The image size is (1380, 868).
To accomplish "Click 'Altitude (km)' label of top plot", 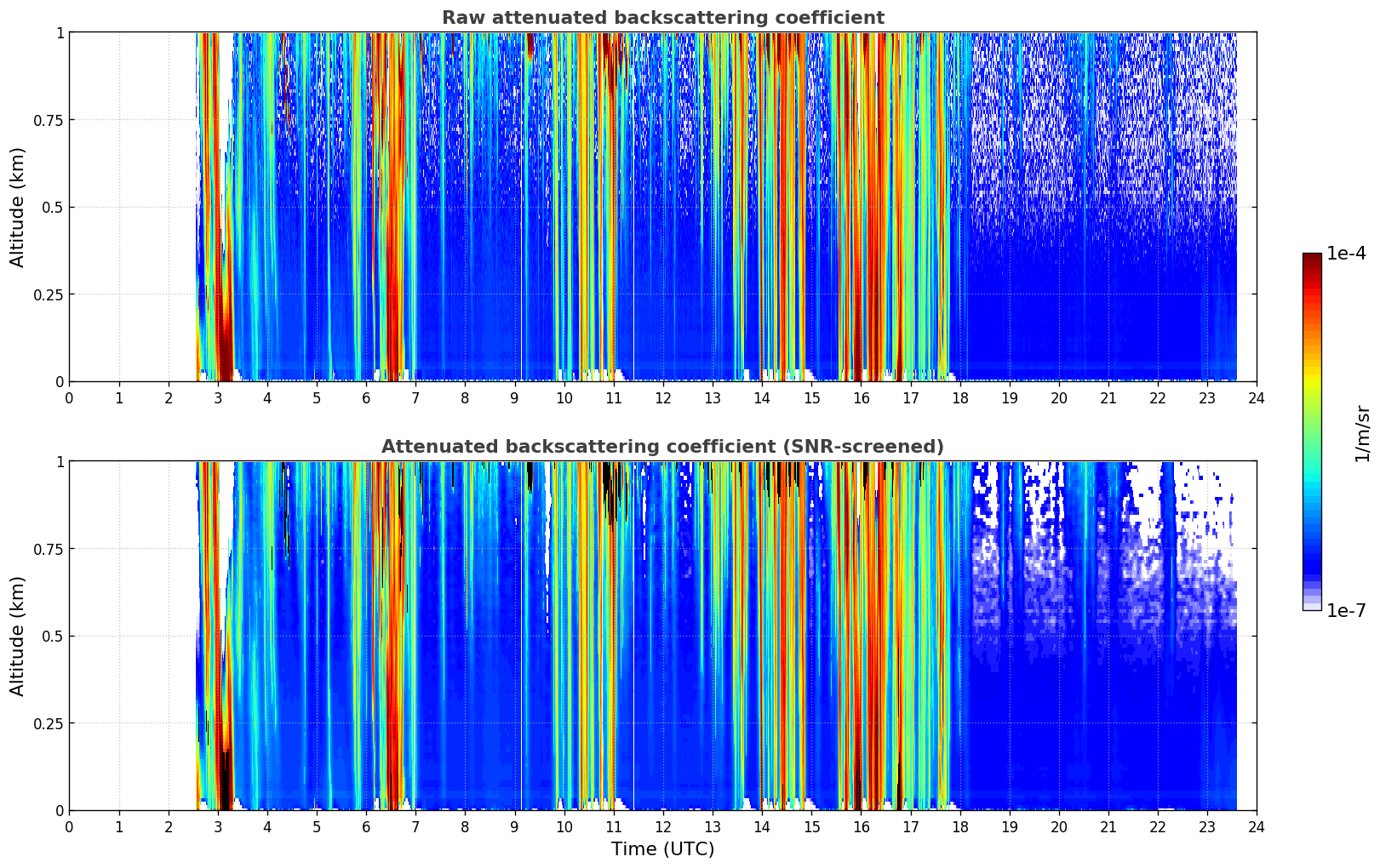I will point(18,207).
